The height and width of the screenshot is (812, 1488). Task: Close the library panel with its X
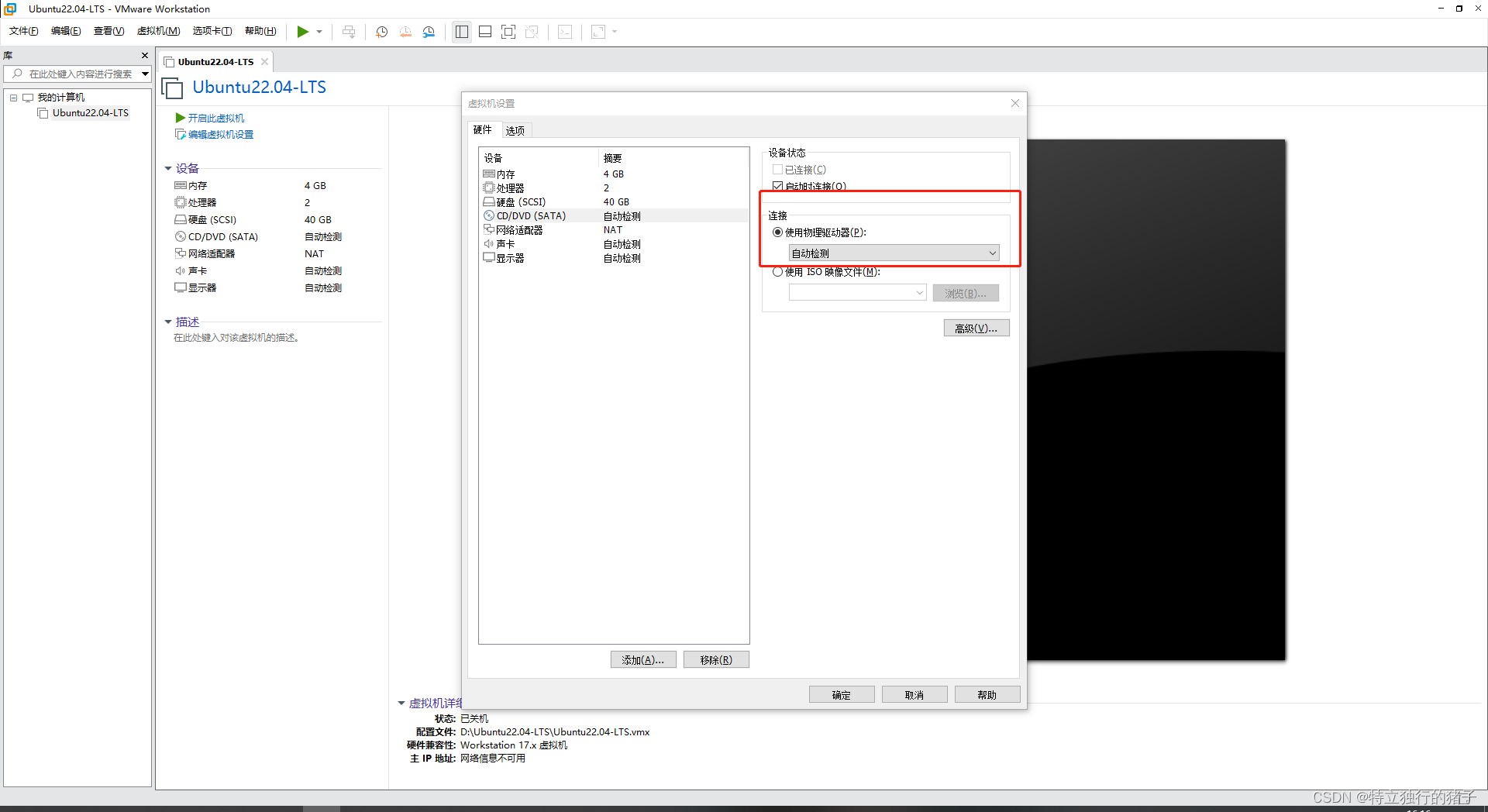click(x=145, y=56)
